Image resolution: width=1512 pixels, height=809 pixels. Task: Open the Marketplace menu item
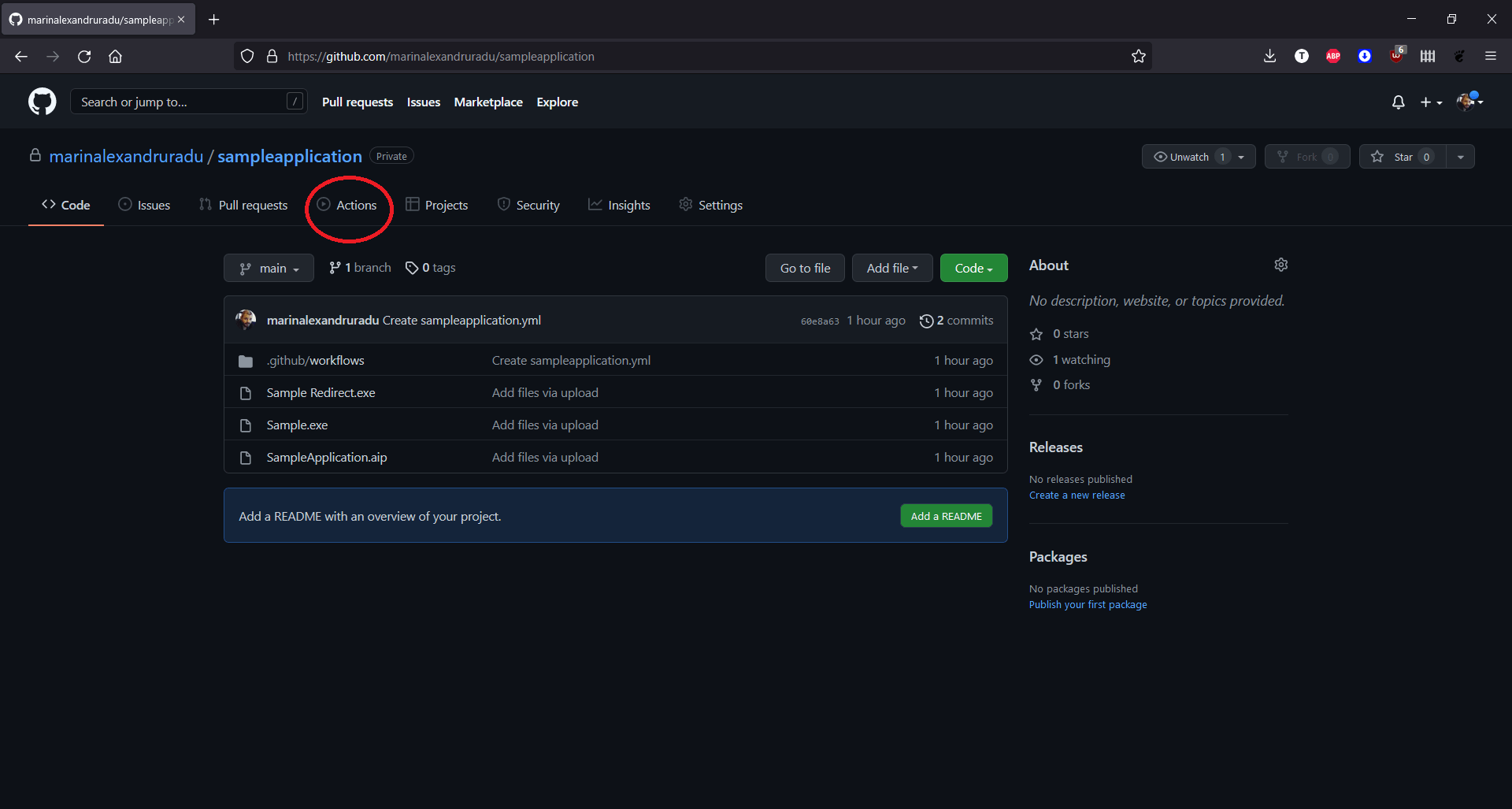(x=488, y=102)
